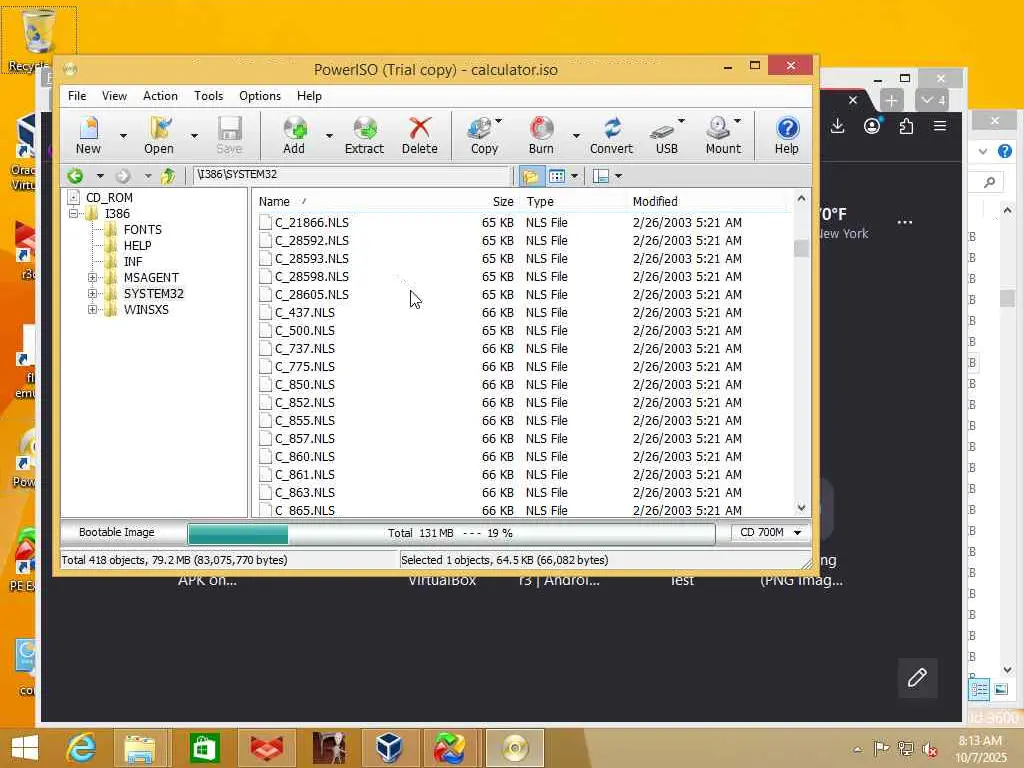1024x768 pixels.
Task: Open the New button dropdown arrow
Action: [123, 136]
